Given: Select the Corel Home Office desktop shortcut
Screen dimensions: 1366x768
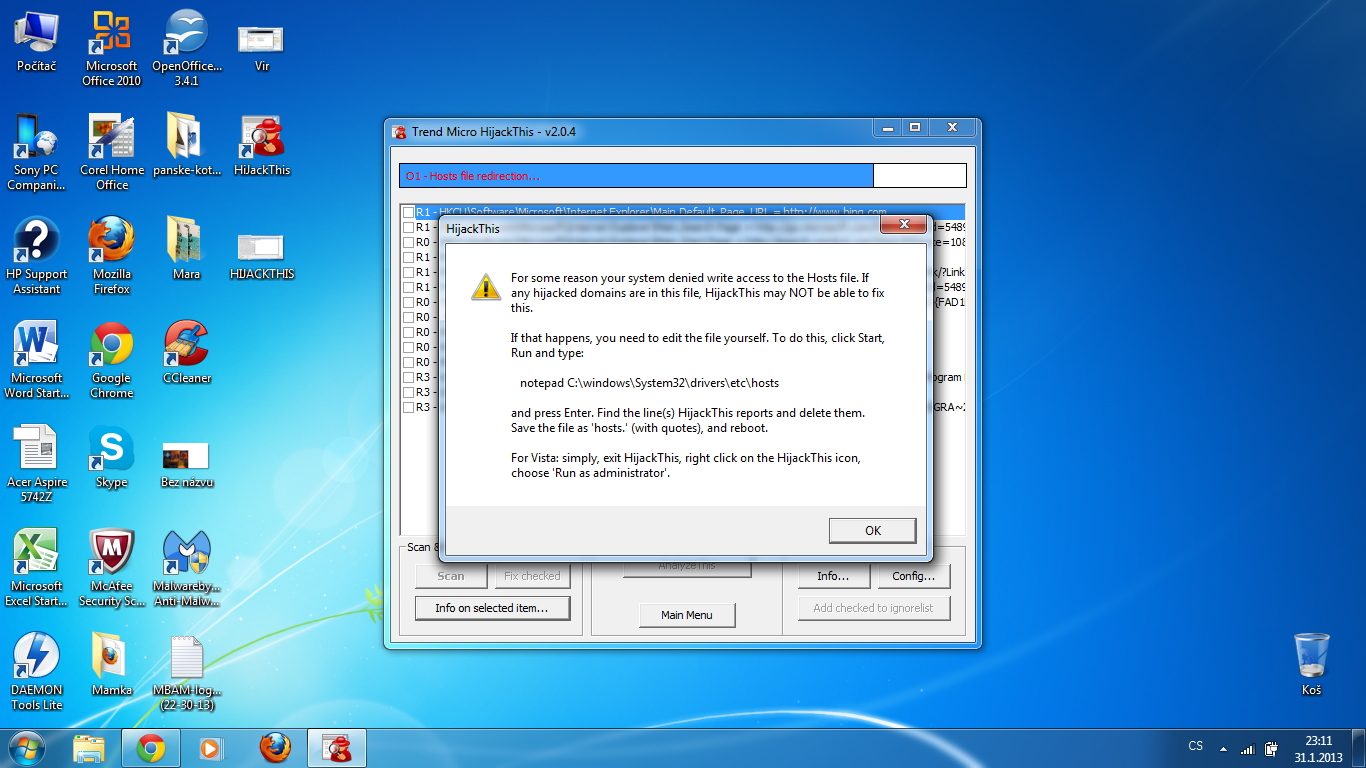Looking at the screenshot, I should pos(112,152).
